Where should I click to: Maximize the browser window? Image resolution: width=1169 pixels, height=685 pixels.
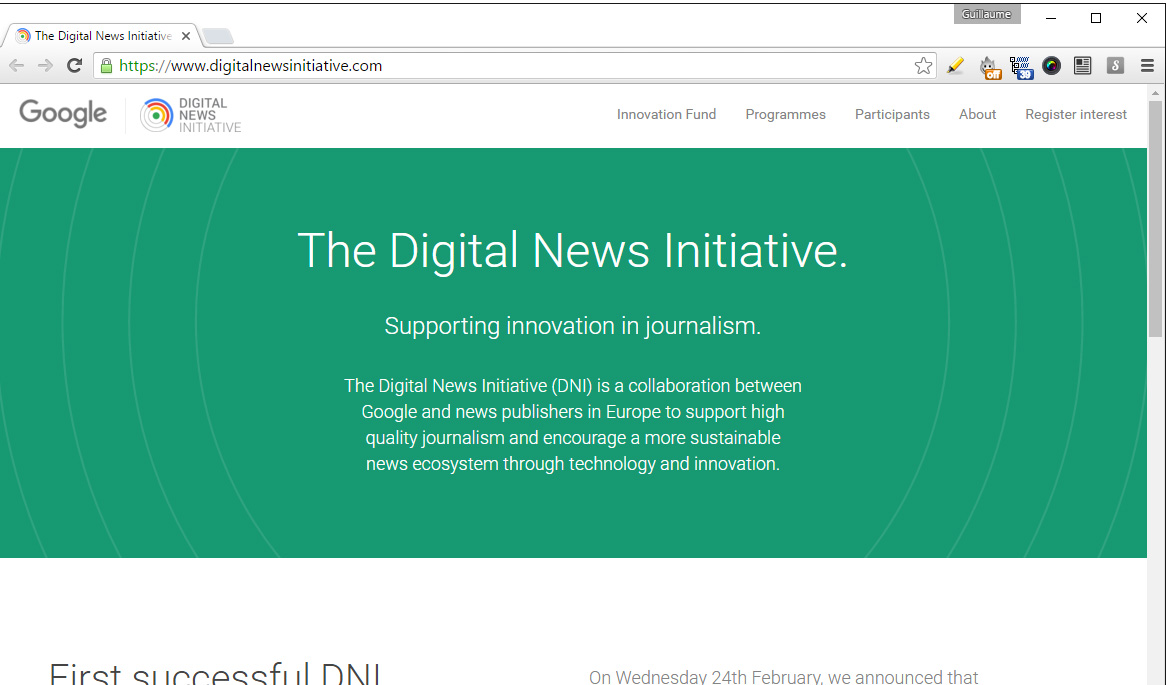pos(1095,18)
